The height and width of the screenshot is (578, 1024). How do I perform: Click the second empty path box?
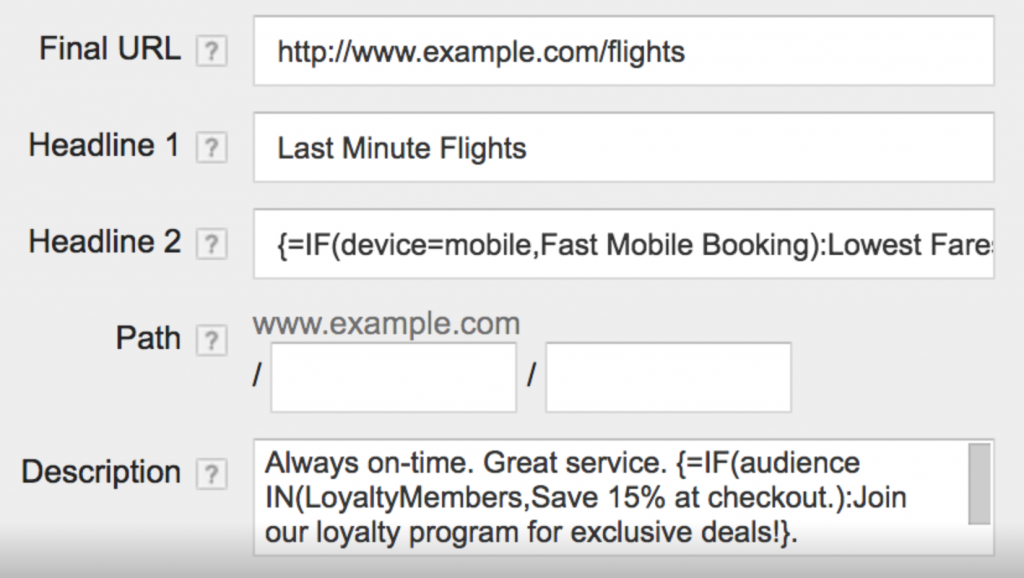668,377
